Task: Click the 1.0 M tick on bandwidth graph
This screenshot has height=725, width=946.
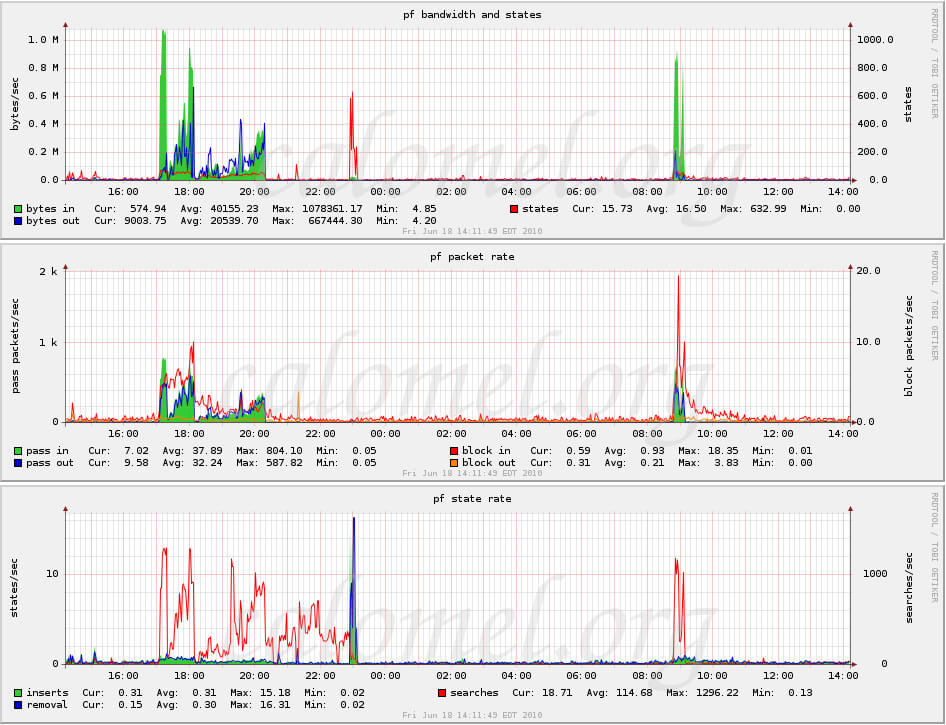Action: pyautogui.click(x=43, y=40)
